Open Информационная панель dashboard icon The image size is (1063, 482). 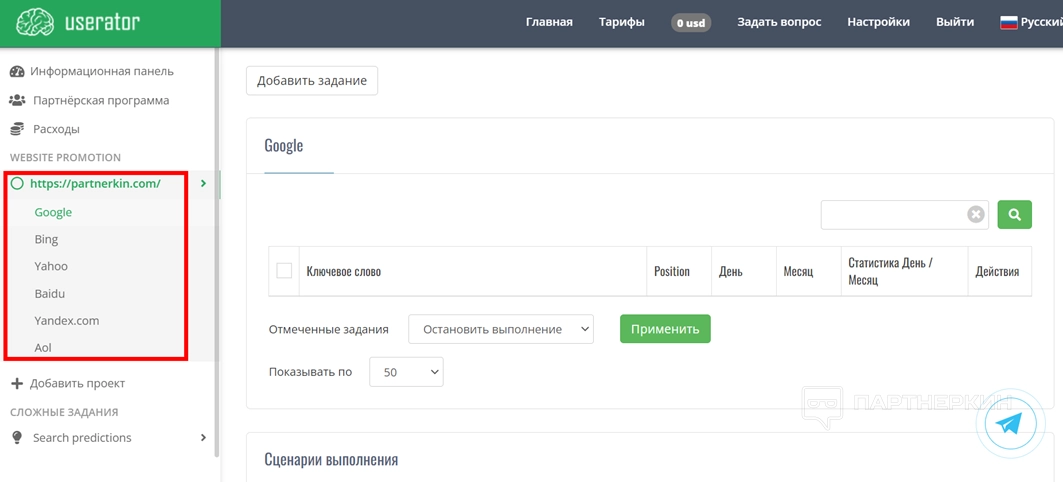[x=17, y=71]
